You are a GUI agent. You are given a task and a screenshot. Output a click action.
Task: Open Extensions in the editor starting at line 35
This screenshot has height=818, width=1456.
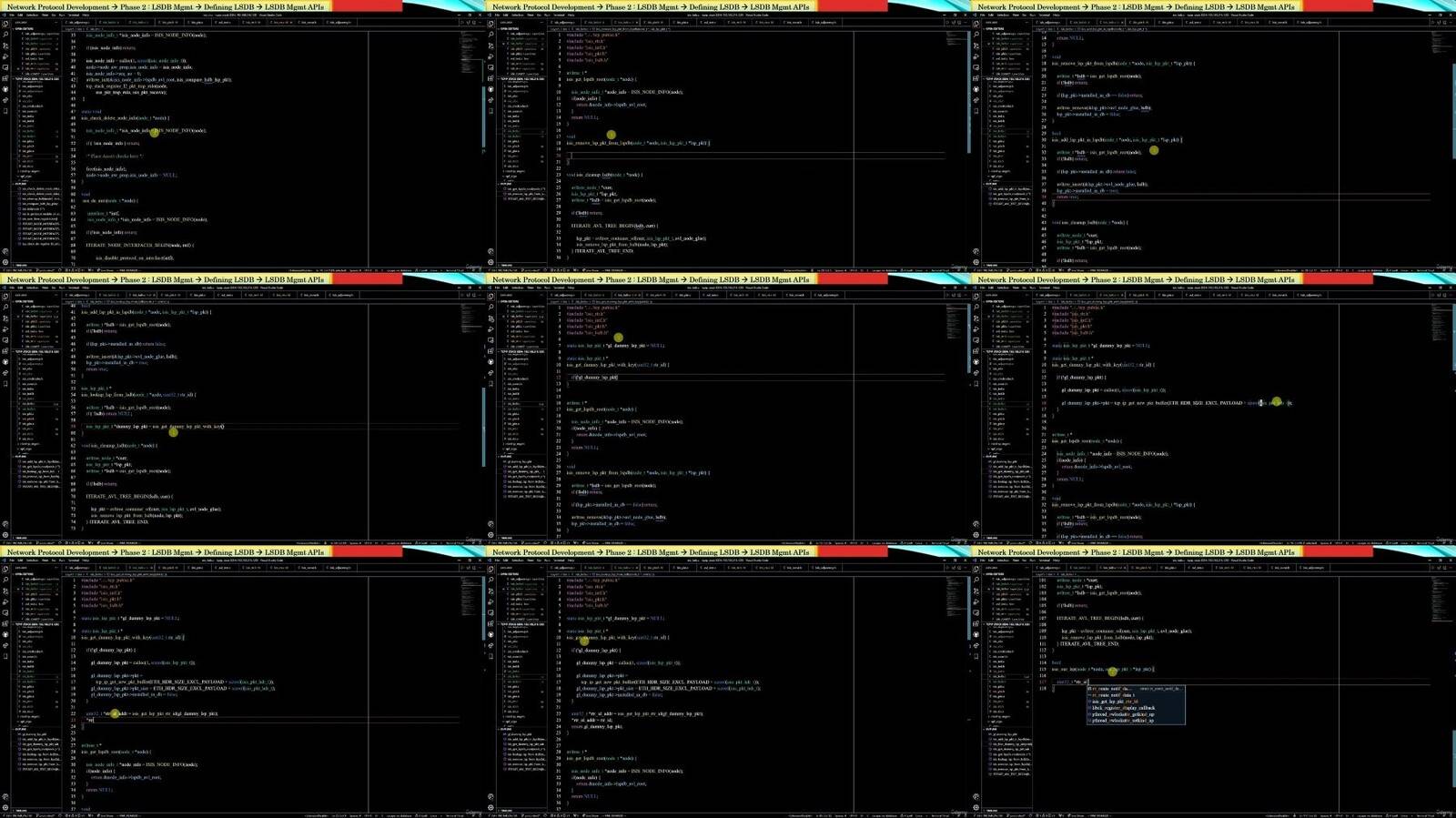click(5, 78)
